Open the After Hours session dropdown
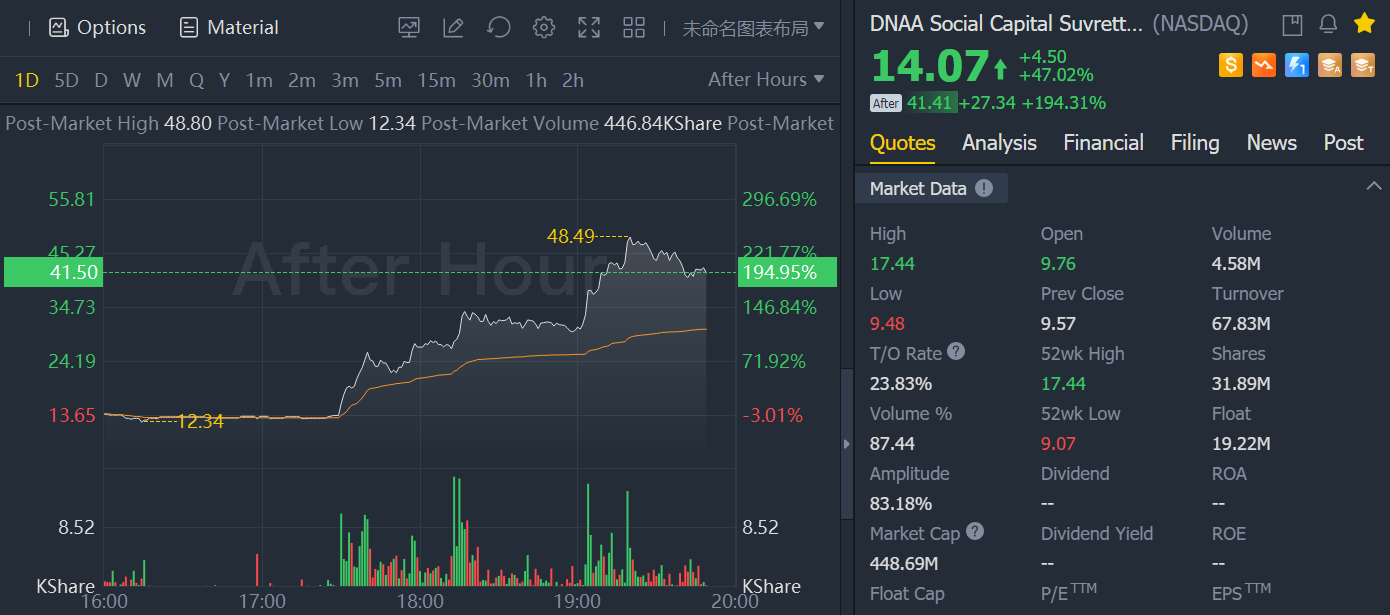The width and height of the screenshot is (1390, 615). pos(766,80)
